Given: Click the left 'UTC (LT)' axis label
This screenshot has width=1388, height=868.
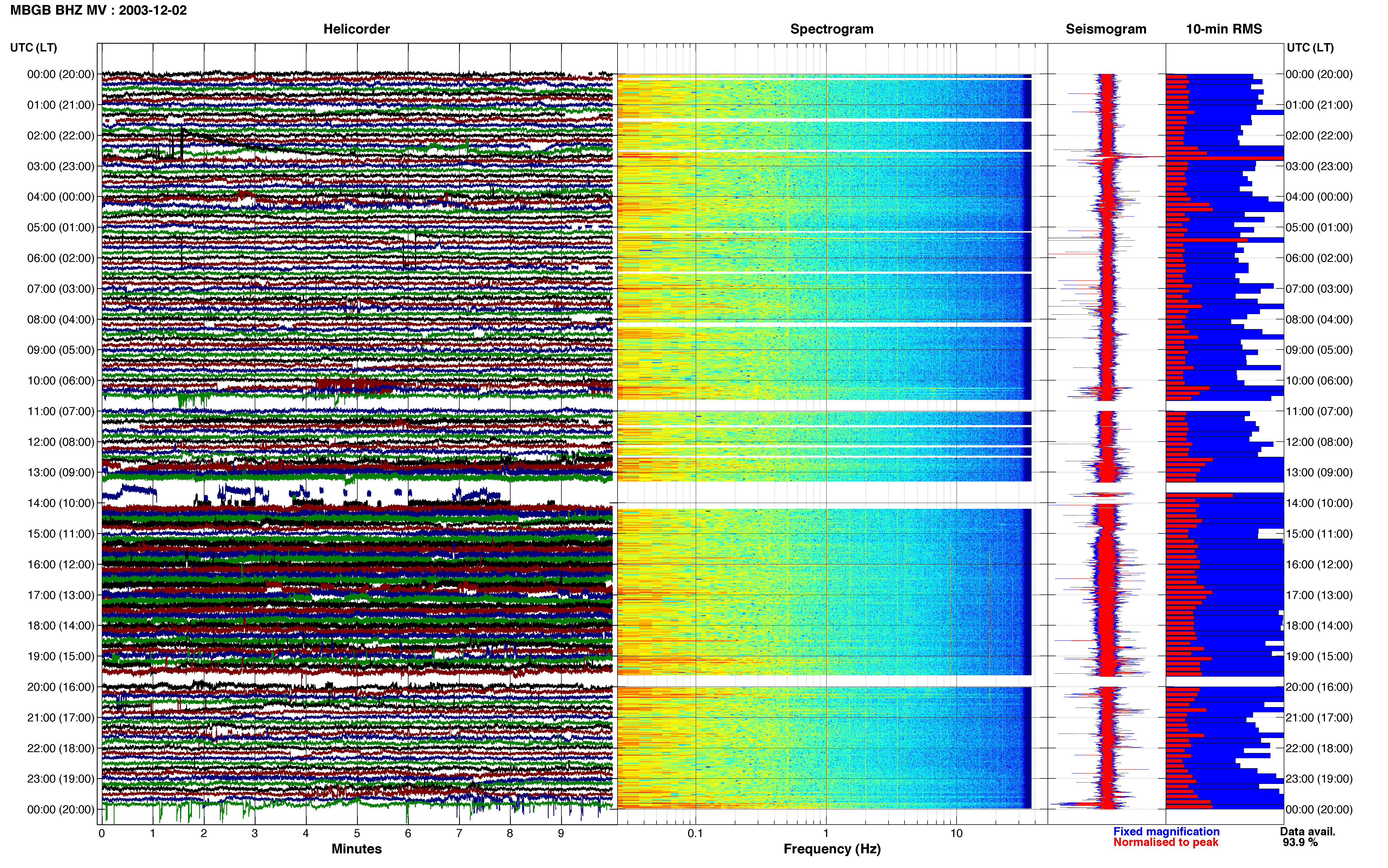Looking at the screenshot, I should (x=34, y=48).
